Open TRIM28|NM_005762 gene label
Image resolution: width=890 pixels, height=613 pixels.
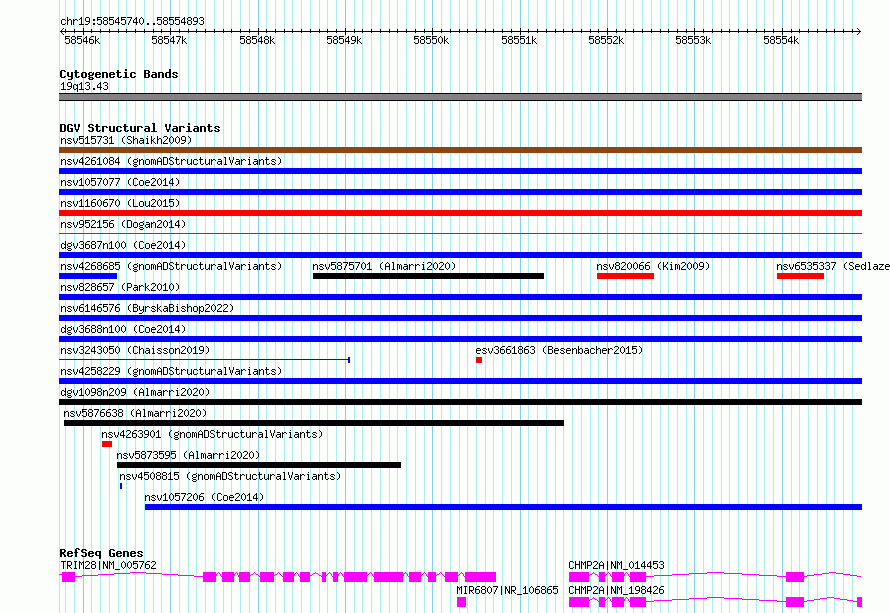point(108,565)
